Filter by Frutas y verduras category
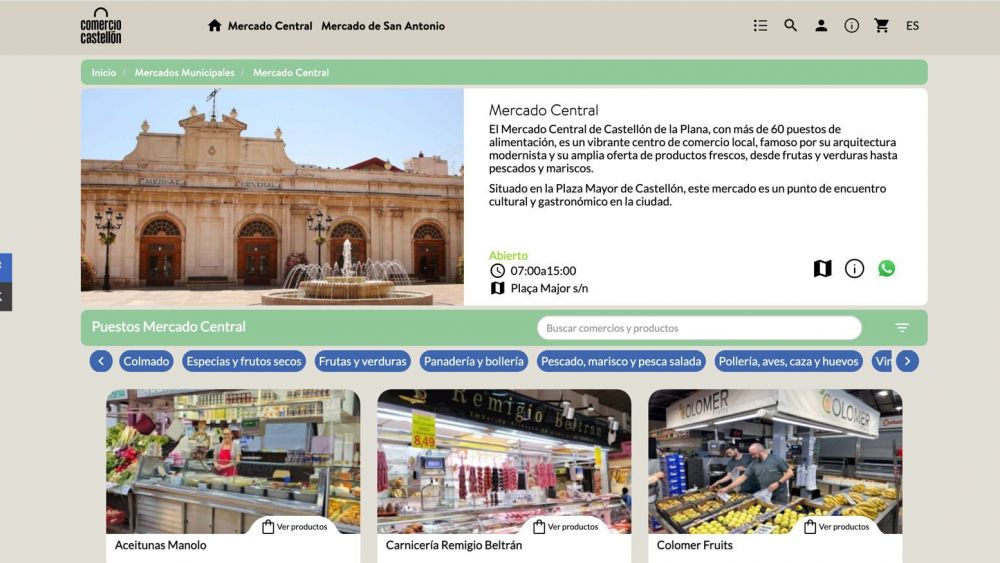The height and width of the screenshot is (563, 1000). pos(362,361)
